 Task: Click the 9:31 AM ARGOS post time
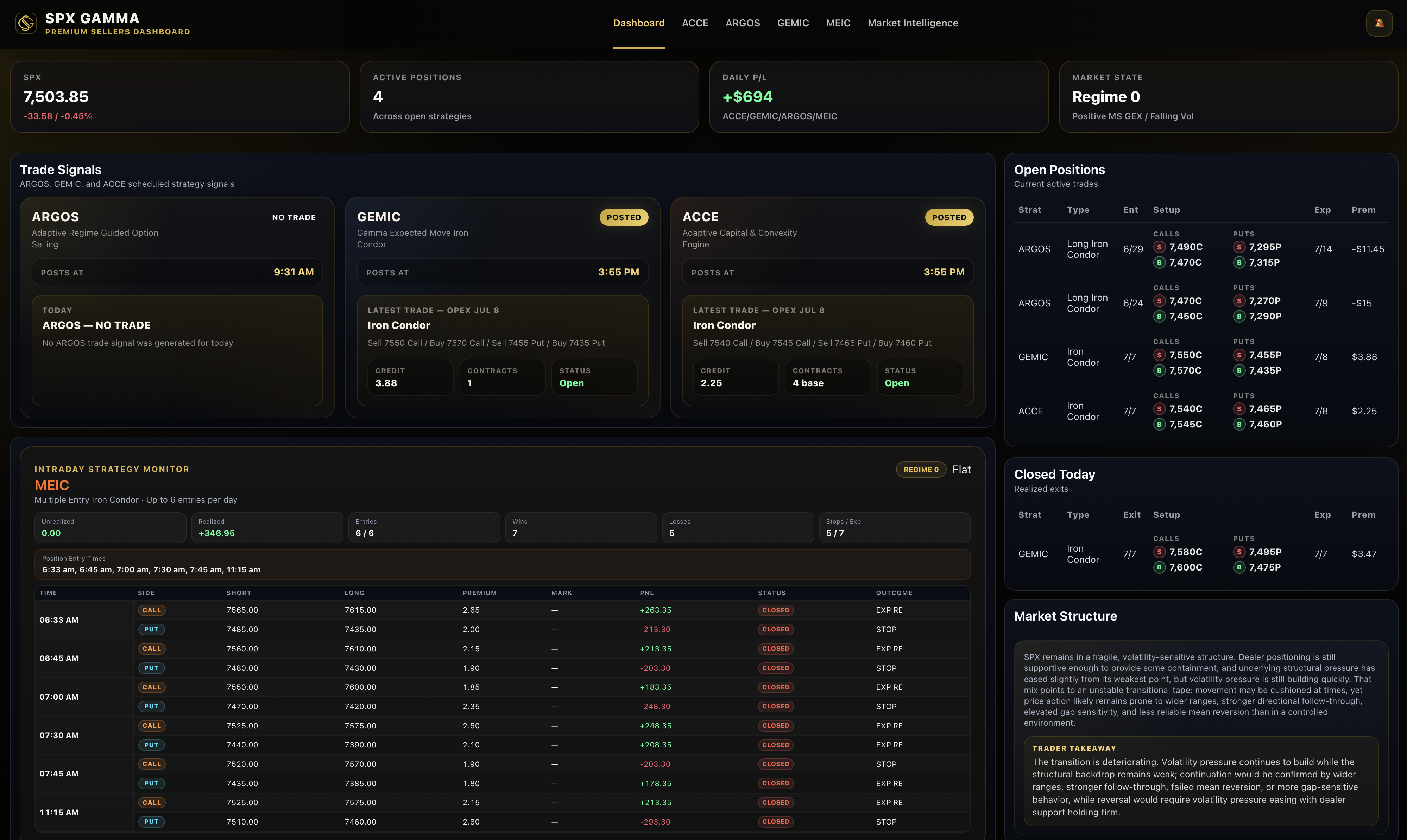[294, 272]
